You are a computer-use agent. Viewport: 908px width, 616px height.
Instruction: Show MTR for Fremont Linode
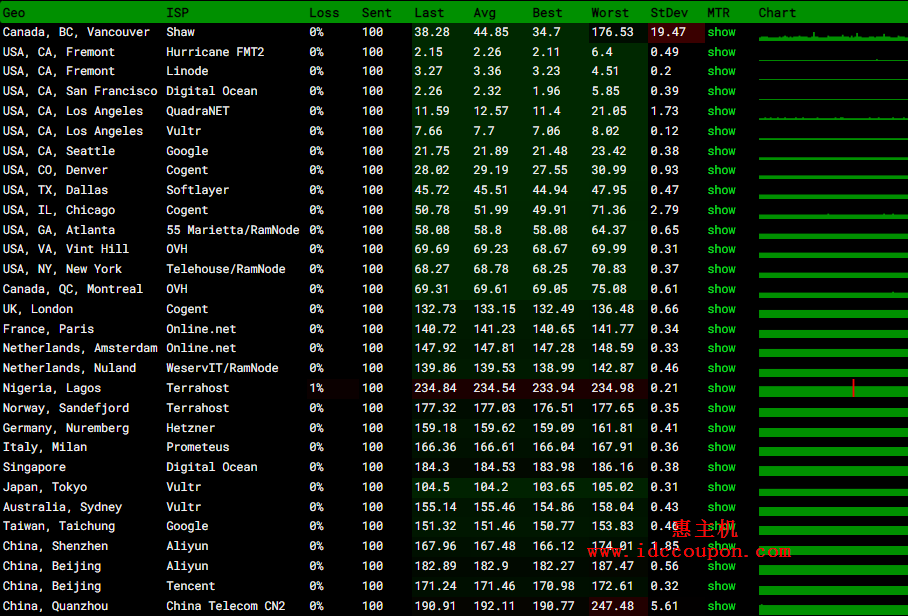point(722,71)
